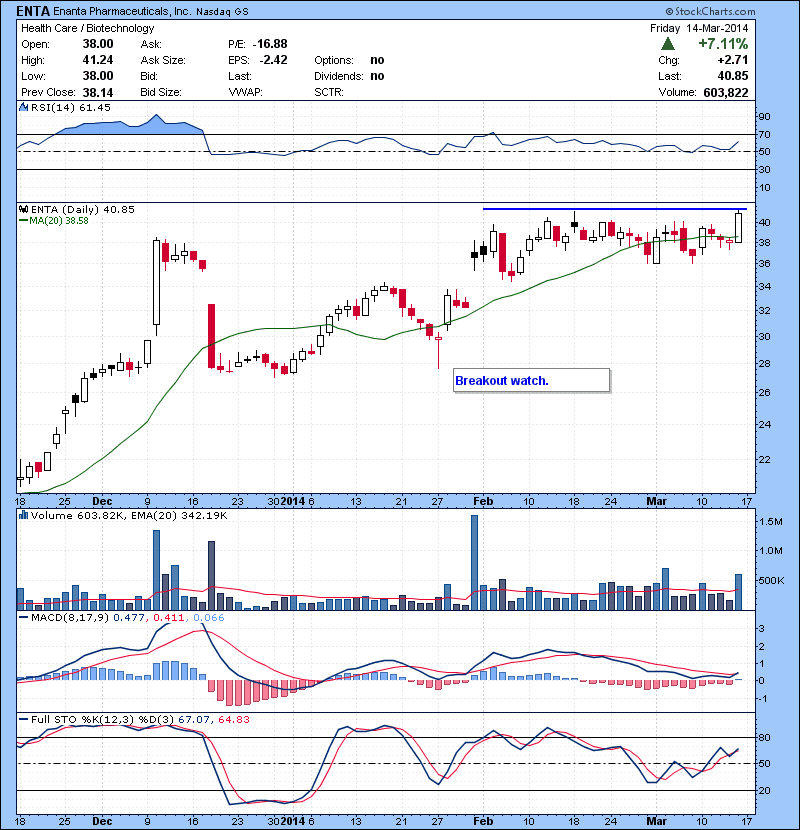This screenshot has height=830, width=800.
Task: Click the Health Care / Biotechnology sector label
Action: point(87,28)
